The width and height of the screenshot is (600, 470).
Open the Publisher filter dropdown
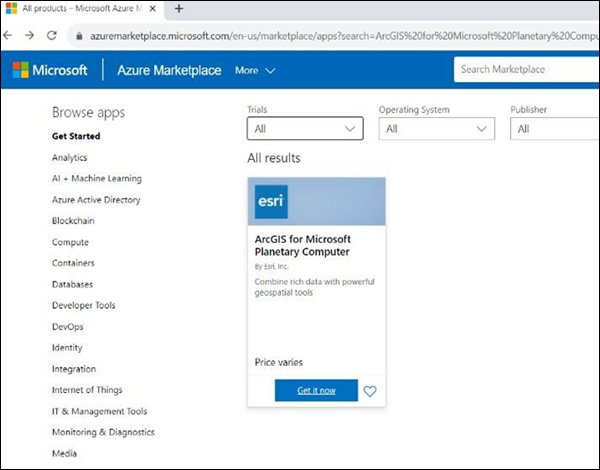tap(555, 129)
